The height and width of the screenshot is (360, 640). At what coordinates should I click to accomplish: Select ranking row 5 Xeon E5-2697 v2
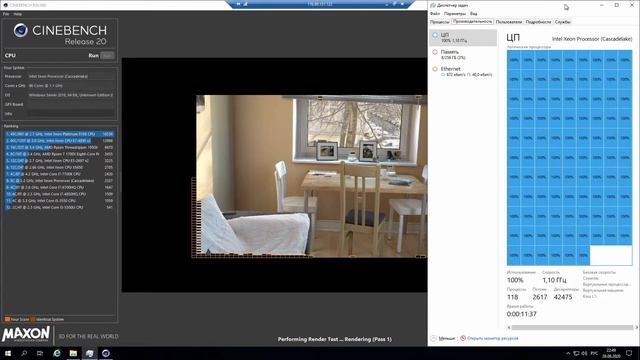(59, 161)
